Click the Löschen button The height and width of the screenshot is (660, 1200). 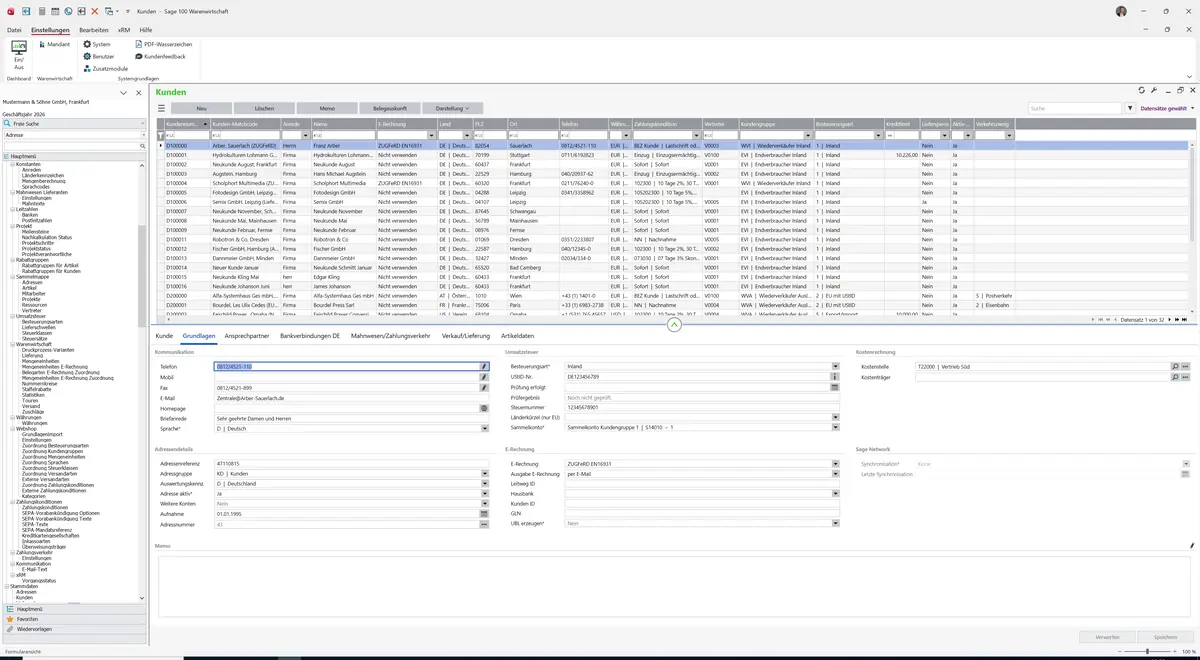(264, 108)
